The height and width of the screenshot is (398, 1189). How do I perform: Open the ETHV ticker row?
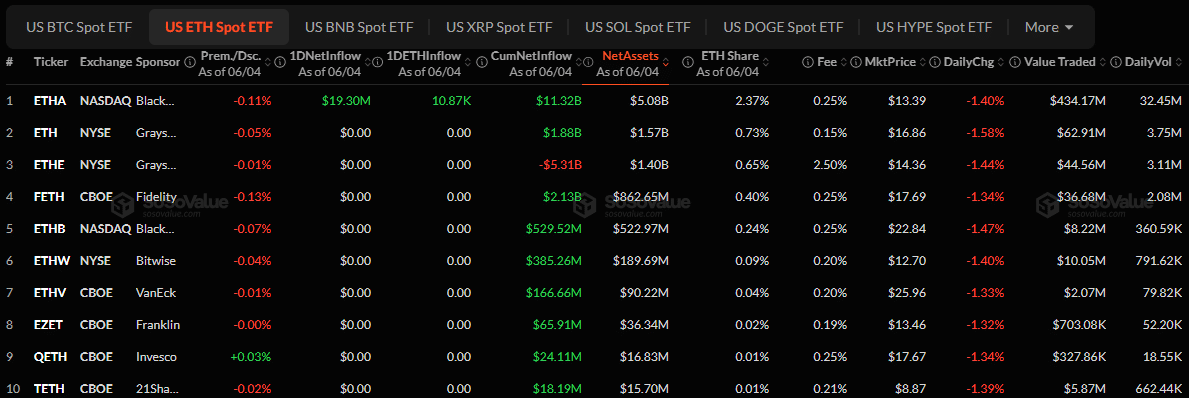point(49,293)
